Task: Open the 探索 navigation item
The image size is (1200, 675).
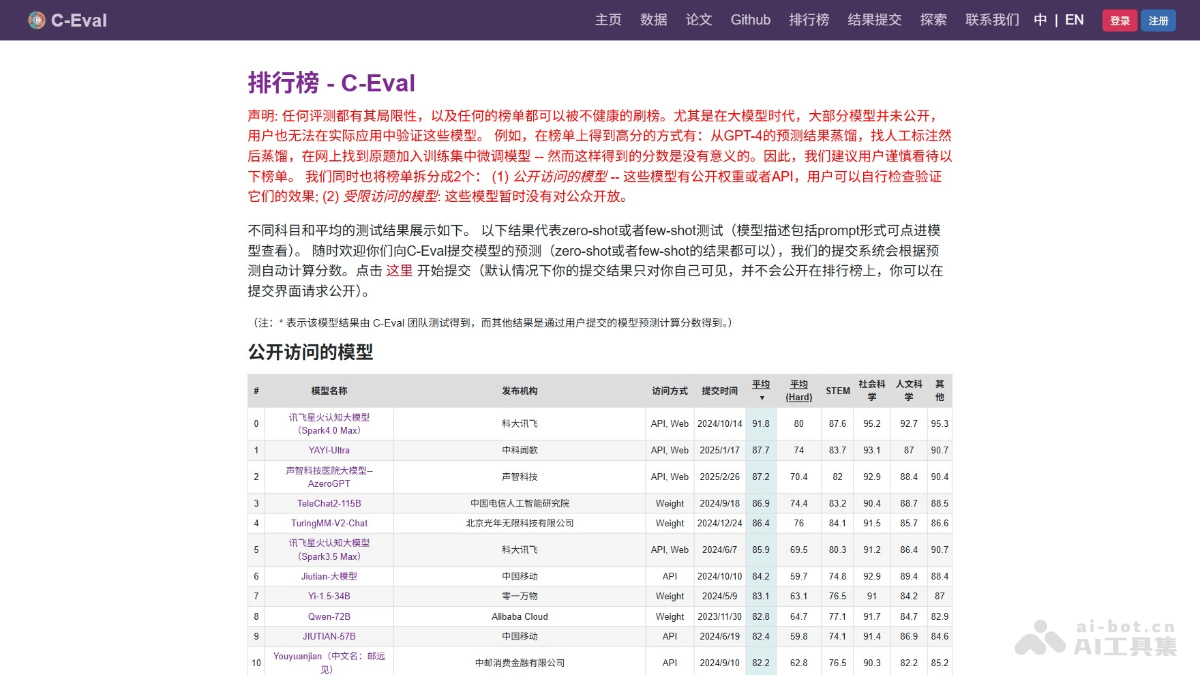Action: point(933,19)
